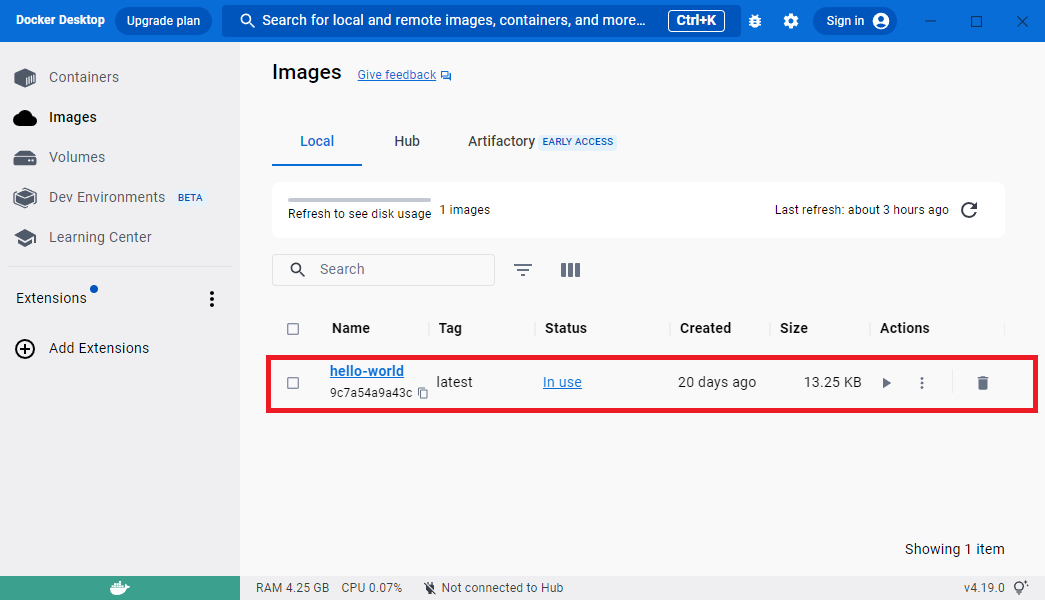Screen dimensions: 1045x600
Task: Copy the hello-world image ID
Action: click(x=423, y=393)
